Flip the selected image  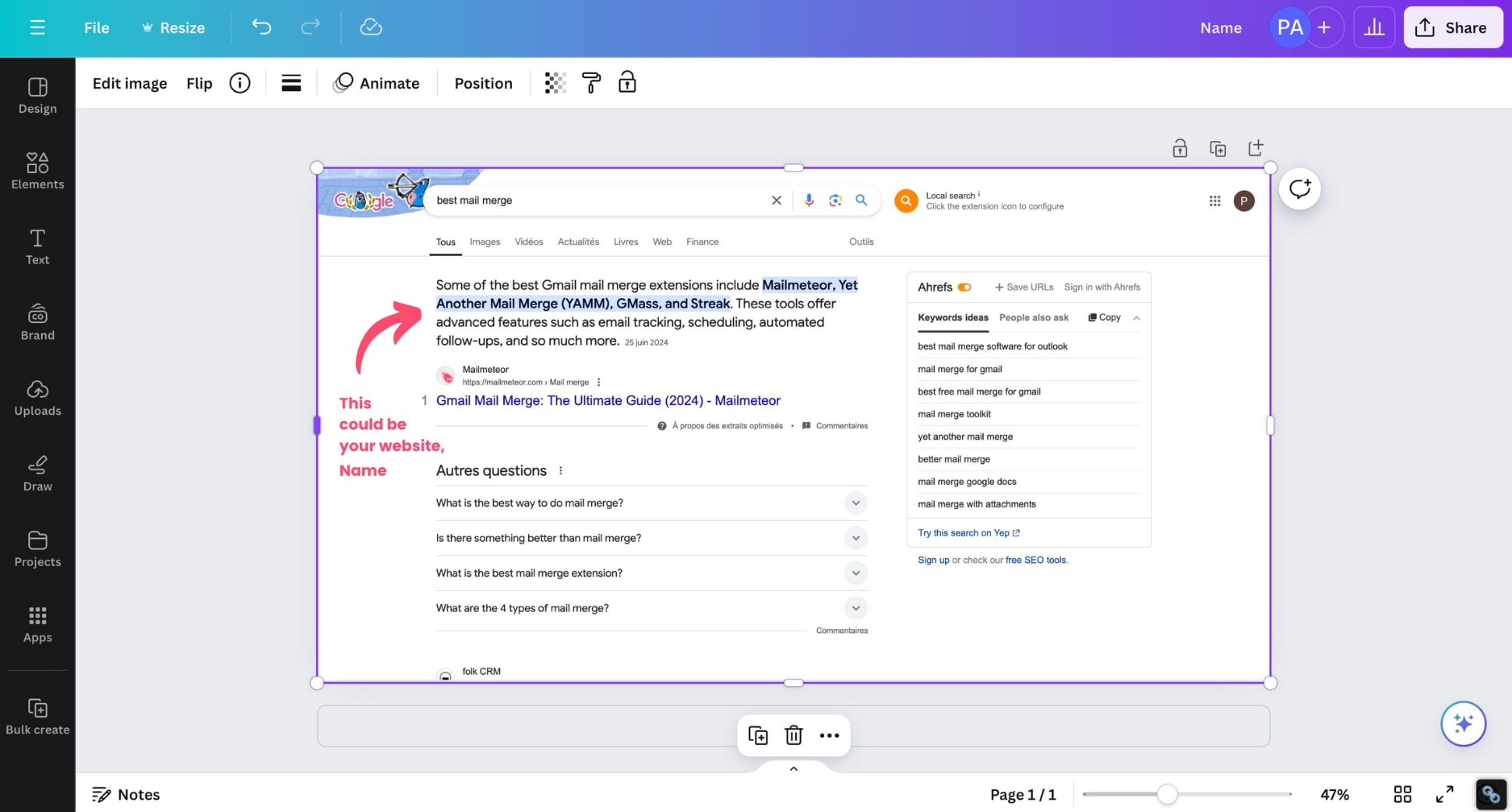point(199,83)
